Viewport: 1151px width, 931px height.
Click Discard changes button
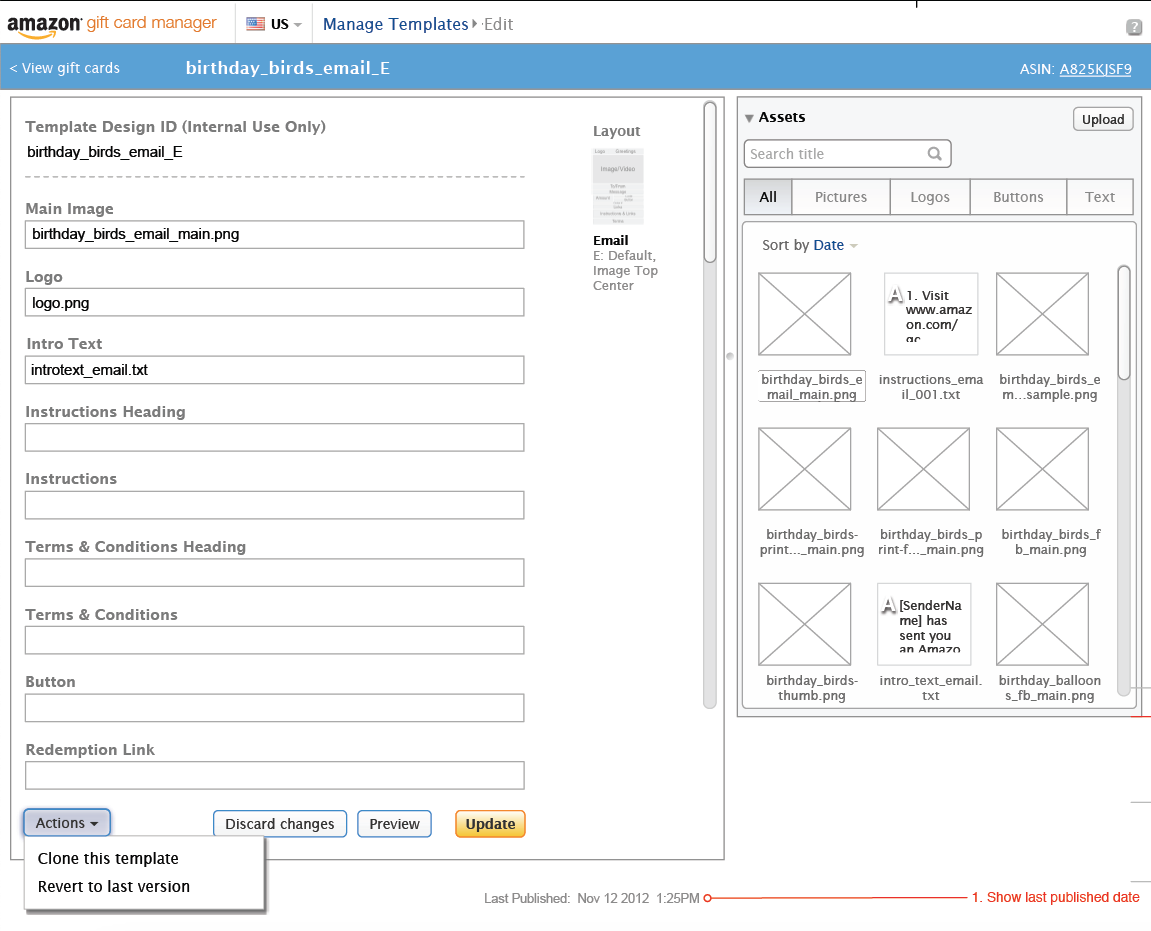(280, 824)
